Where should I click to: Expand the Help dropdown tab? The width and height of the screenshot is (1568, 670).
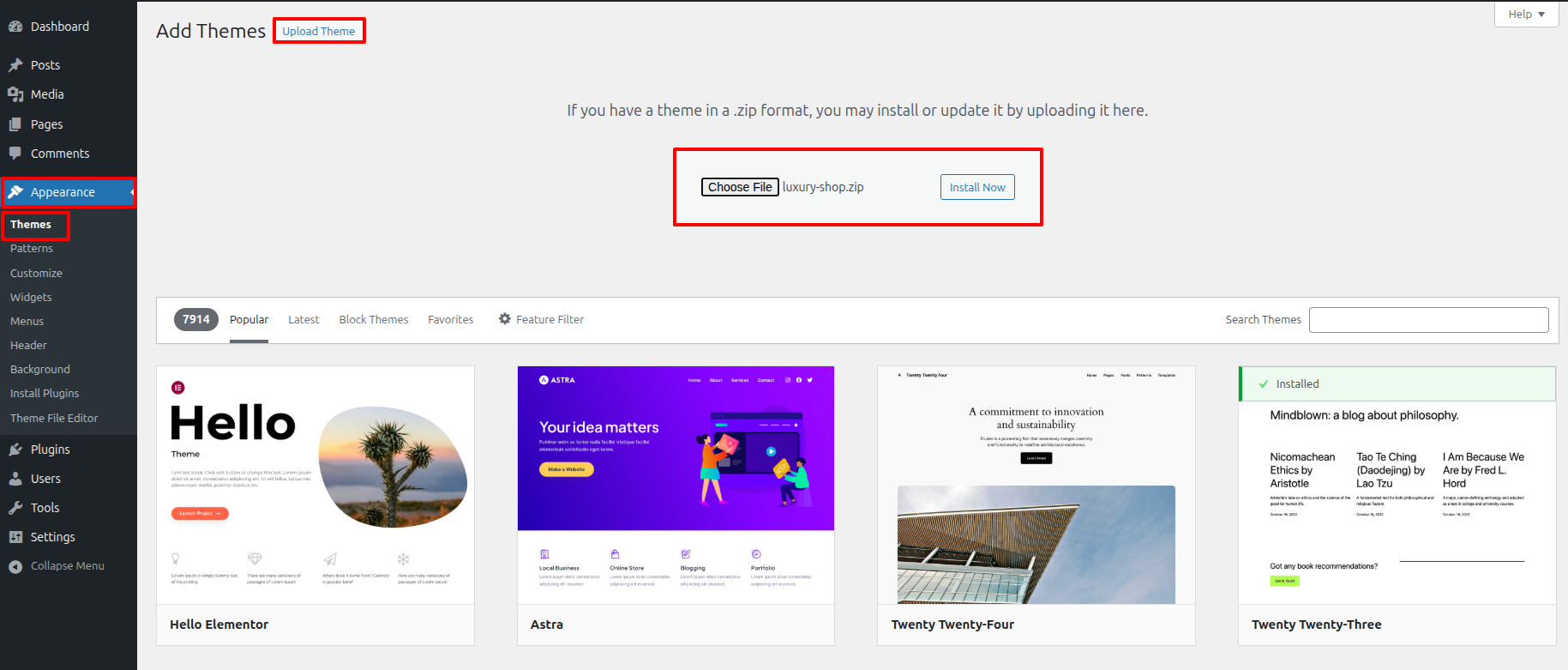(1526, 15)
